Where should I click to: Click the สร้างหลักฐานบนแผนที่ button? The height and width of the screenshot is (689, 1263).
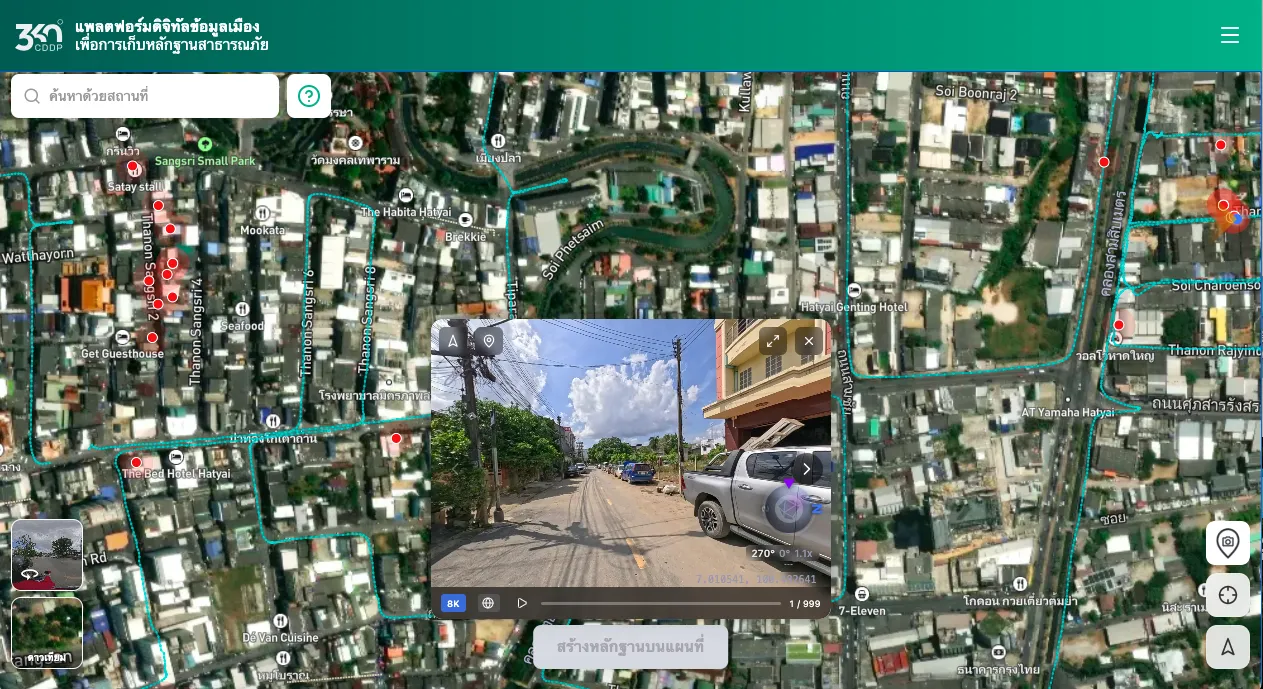[x=630, y=647]
